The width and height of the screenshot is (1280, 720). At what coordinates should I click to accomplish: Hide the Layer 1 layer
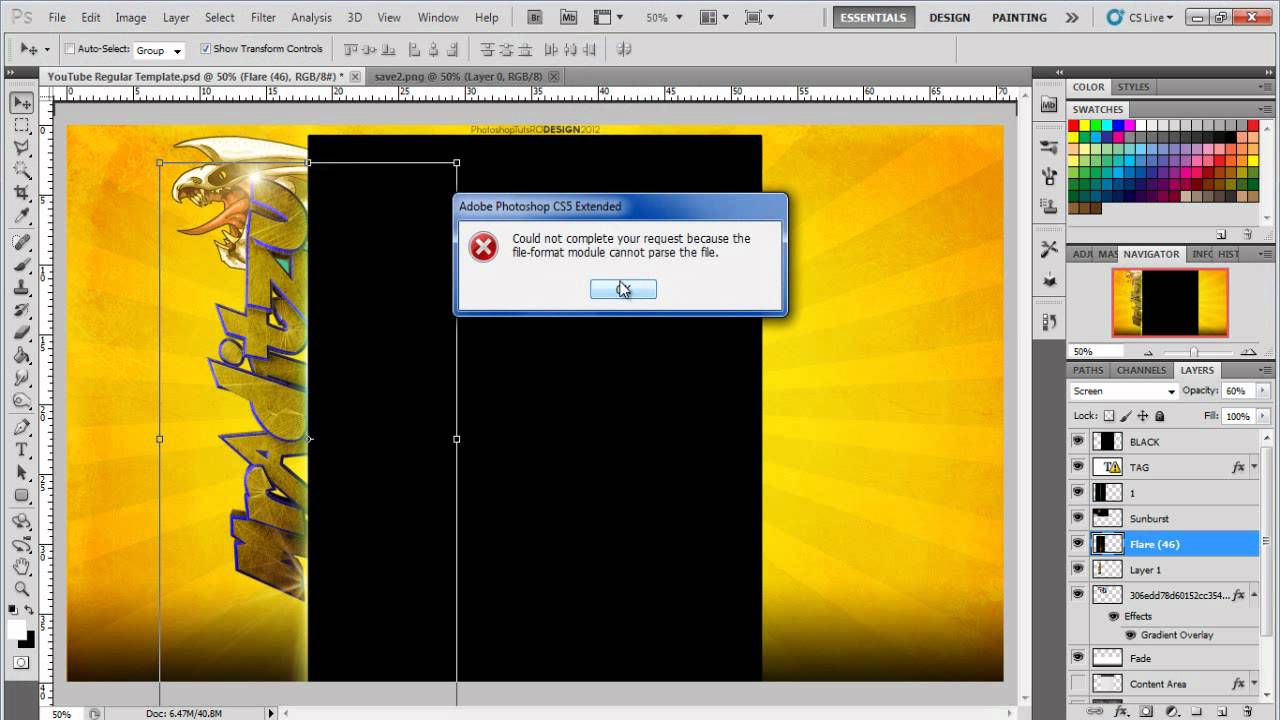point(1077,569)
